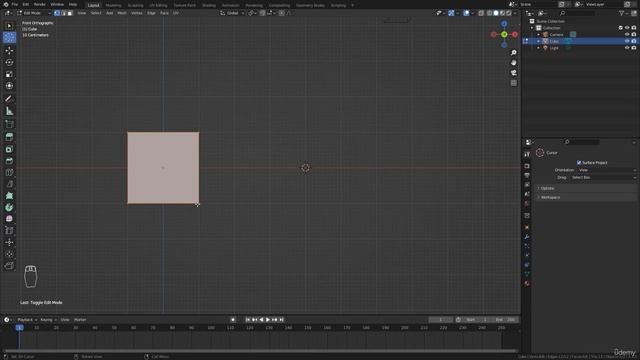
Task: Hide Cube in viewport via eye icon
Action: (627, 41)
